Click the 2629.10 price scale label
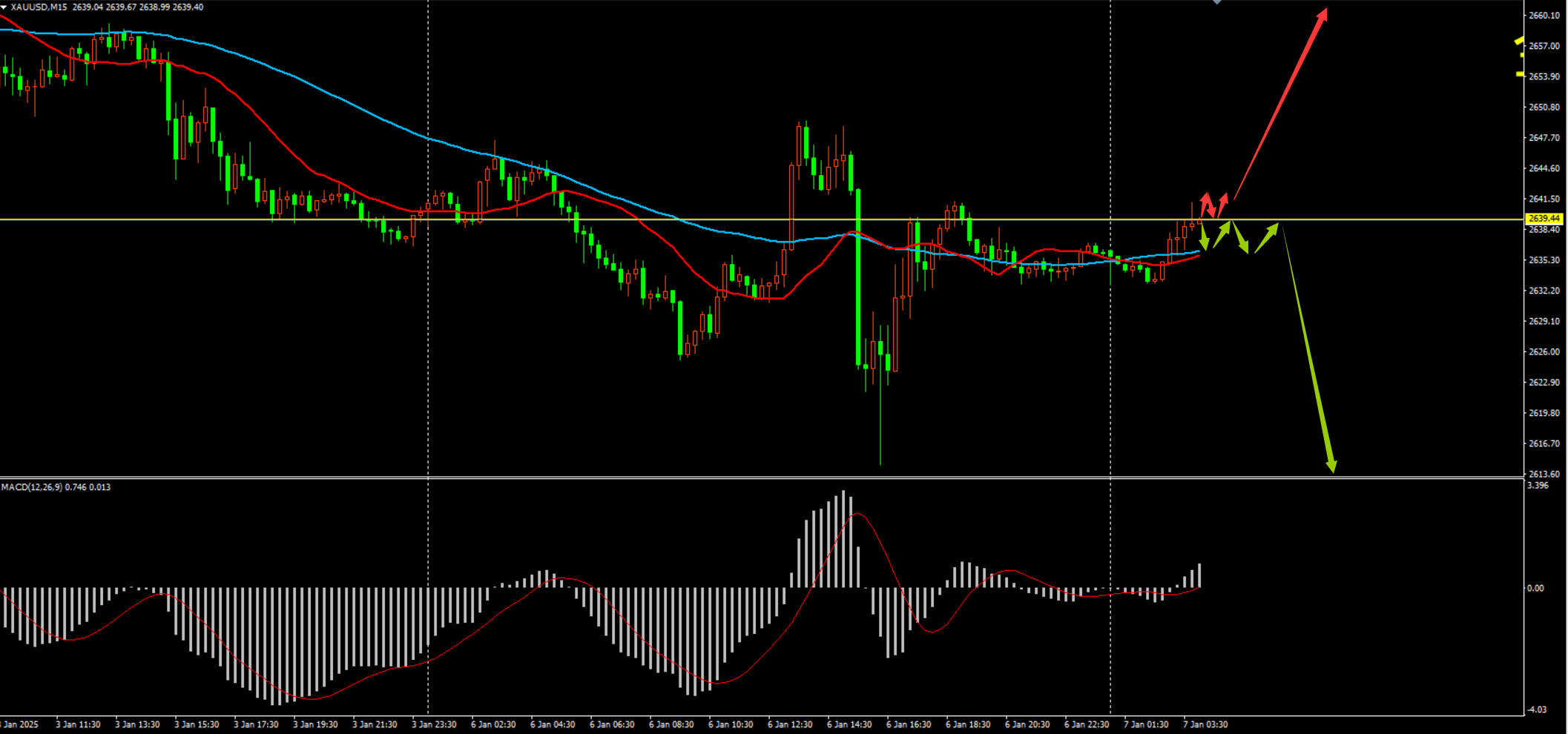This screenshot has height=734, width=1568. click(1544, 321)
